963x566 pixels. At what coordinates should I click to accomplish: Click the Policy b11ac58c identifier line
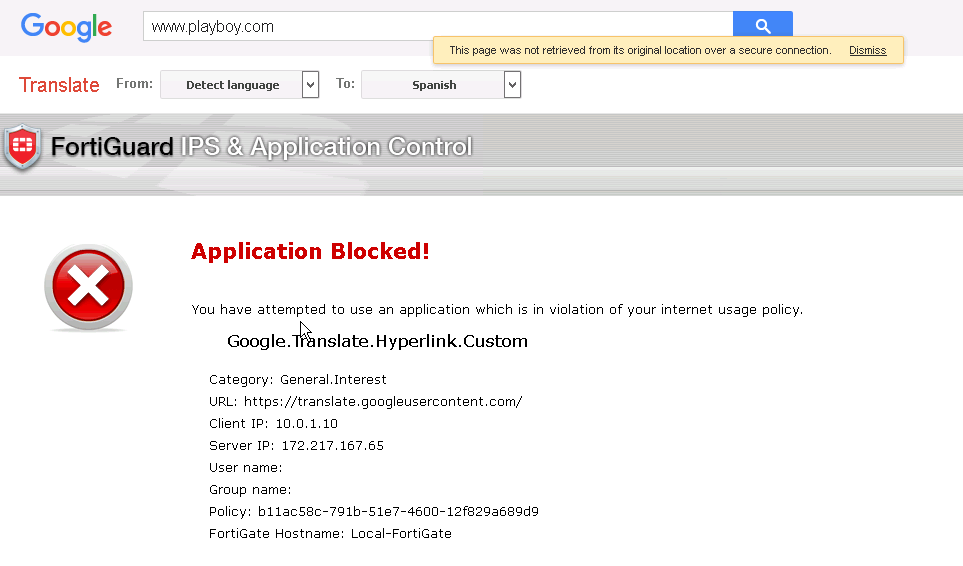pos(373,512)
